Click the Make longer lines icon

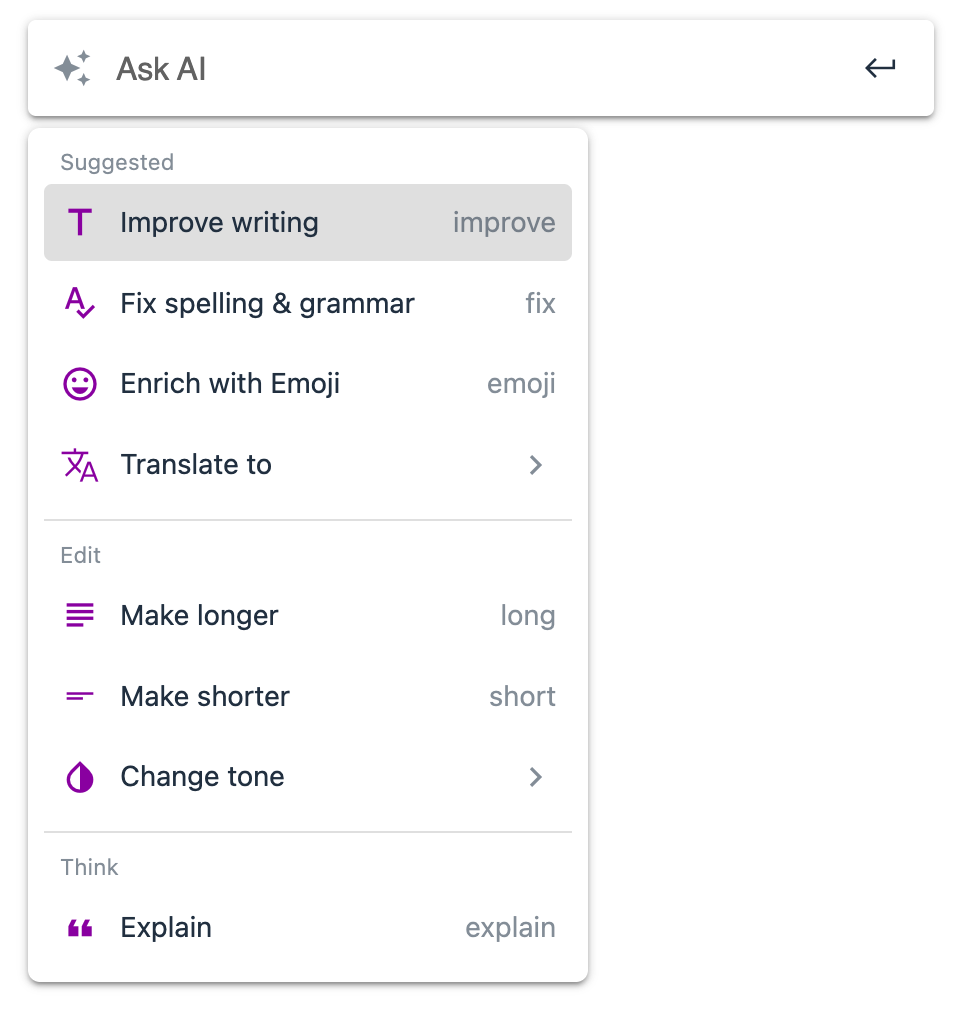click(80, 615)
